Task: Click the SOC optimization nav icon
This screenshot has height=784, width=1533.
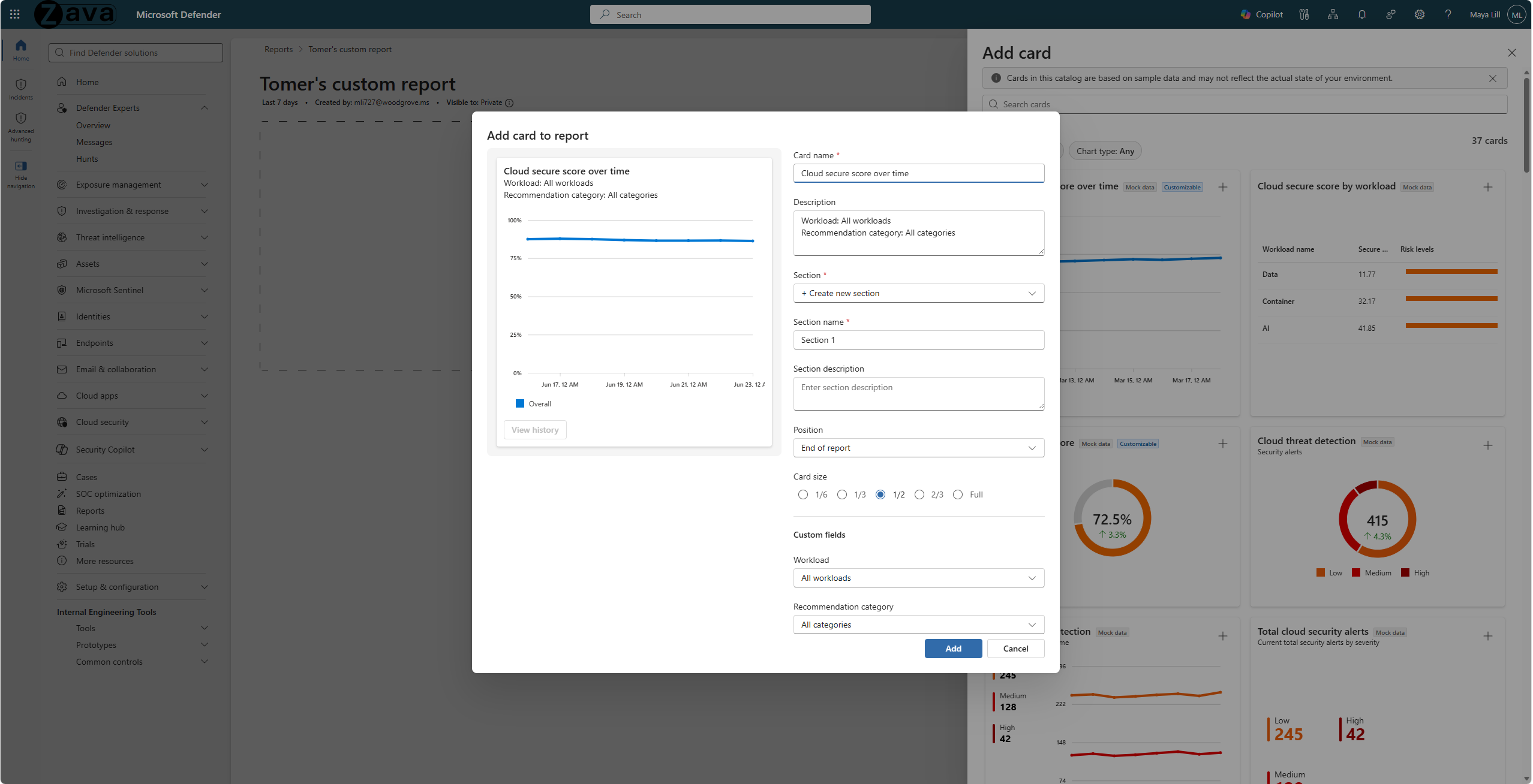Action: 62,494
